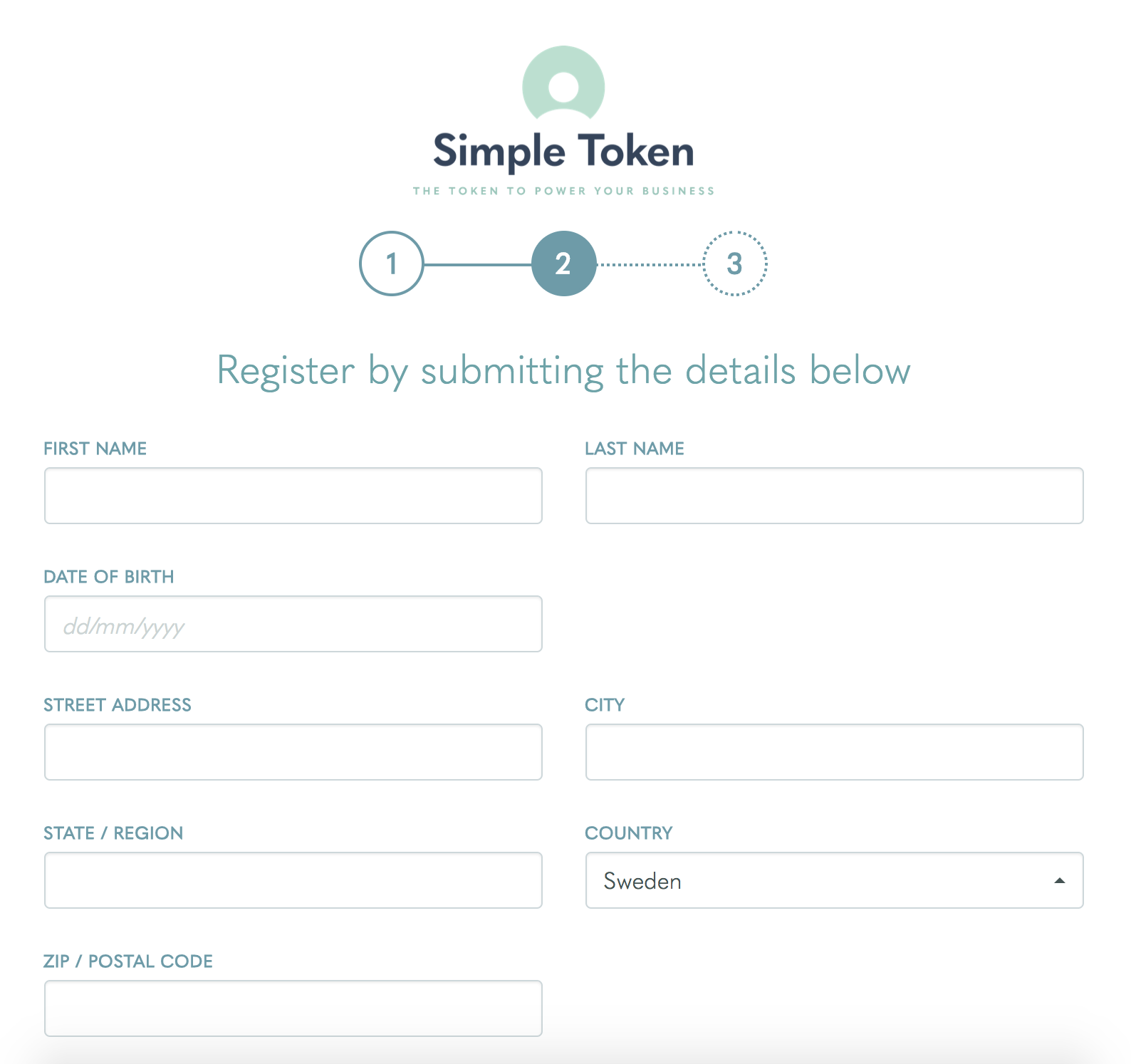Click the tagline about powering your business
Screen dimensions: 1131x1064
pos(563,191)
